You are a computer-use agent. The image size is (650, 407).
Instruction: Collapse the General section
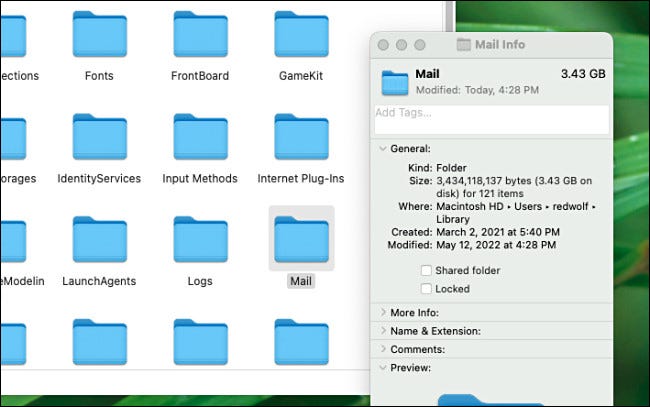(x=383, y=148)
